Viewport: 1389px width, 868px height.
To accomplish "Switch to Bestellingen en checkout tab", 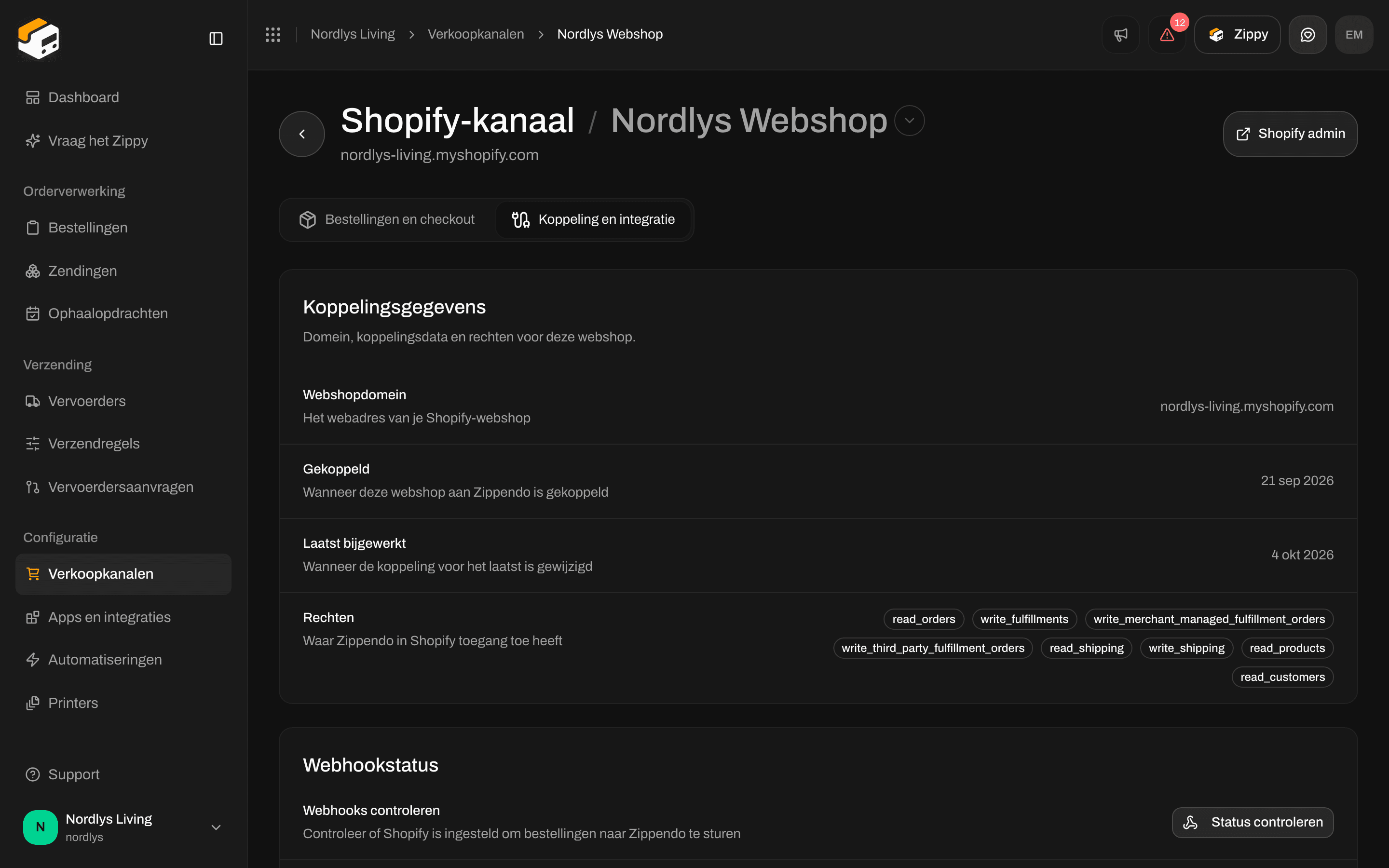I will click(x=387, y=219).
